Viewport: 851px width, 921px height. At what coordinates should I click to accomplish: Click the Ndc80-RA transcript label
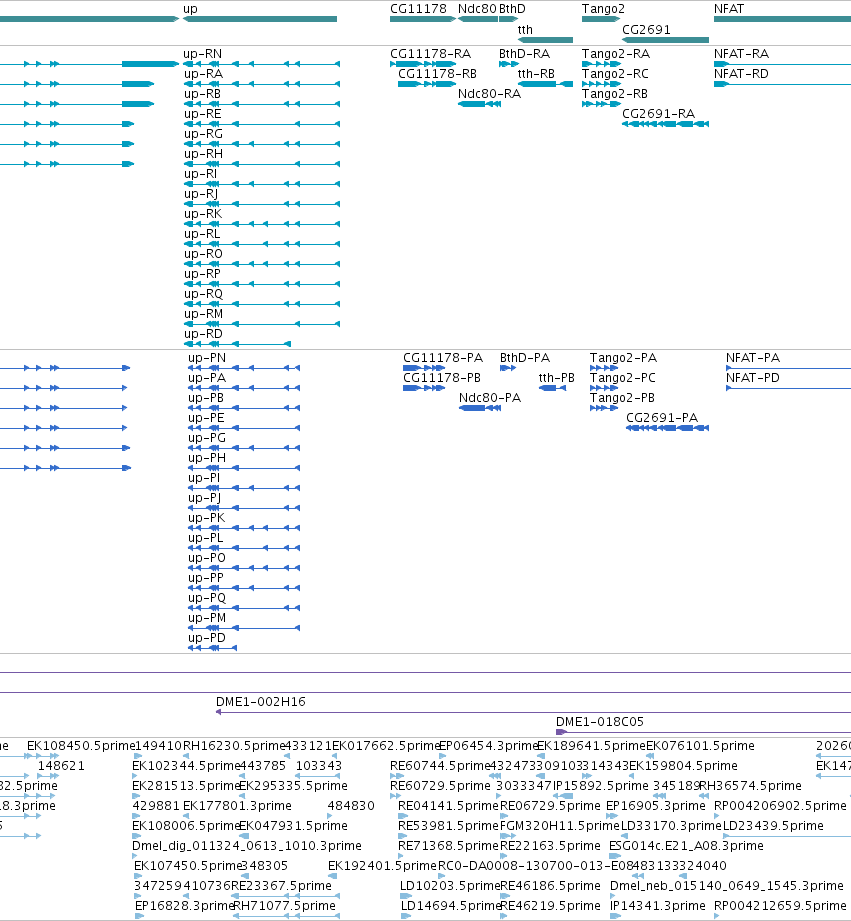(x=489, y=94)
